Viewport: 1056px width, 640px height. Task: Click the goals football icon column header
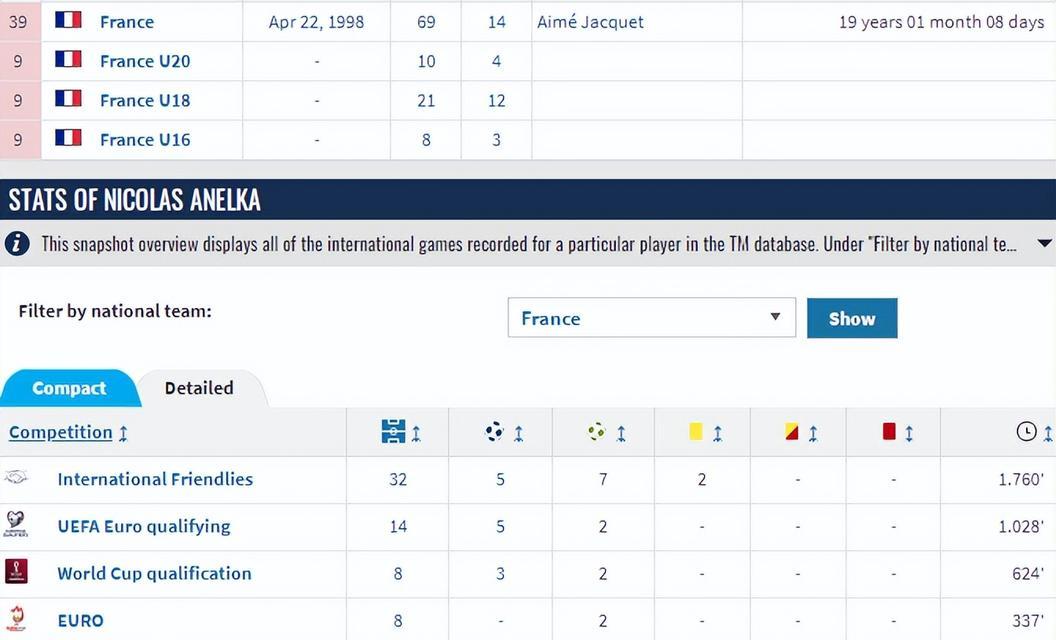[x=495, y=431]
